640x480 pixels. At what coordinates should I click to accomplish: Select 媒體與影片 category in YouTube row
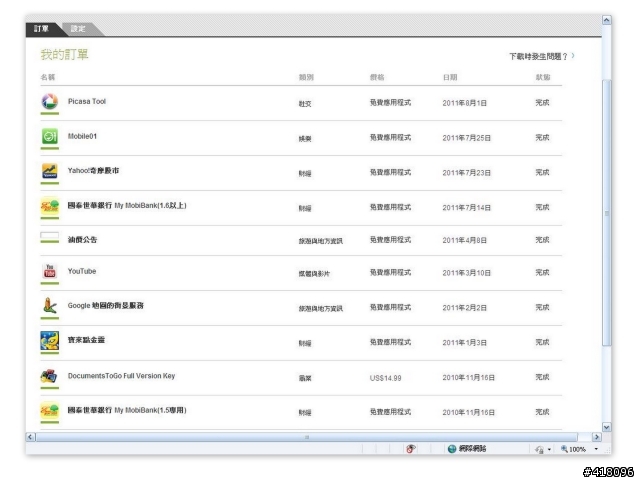[314, 274]
